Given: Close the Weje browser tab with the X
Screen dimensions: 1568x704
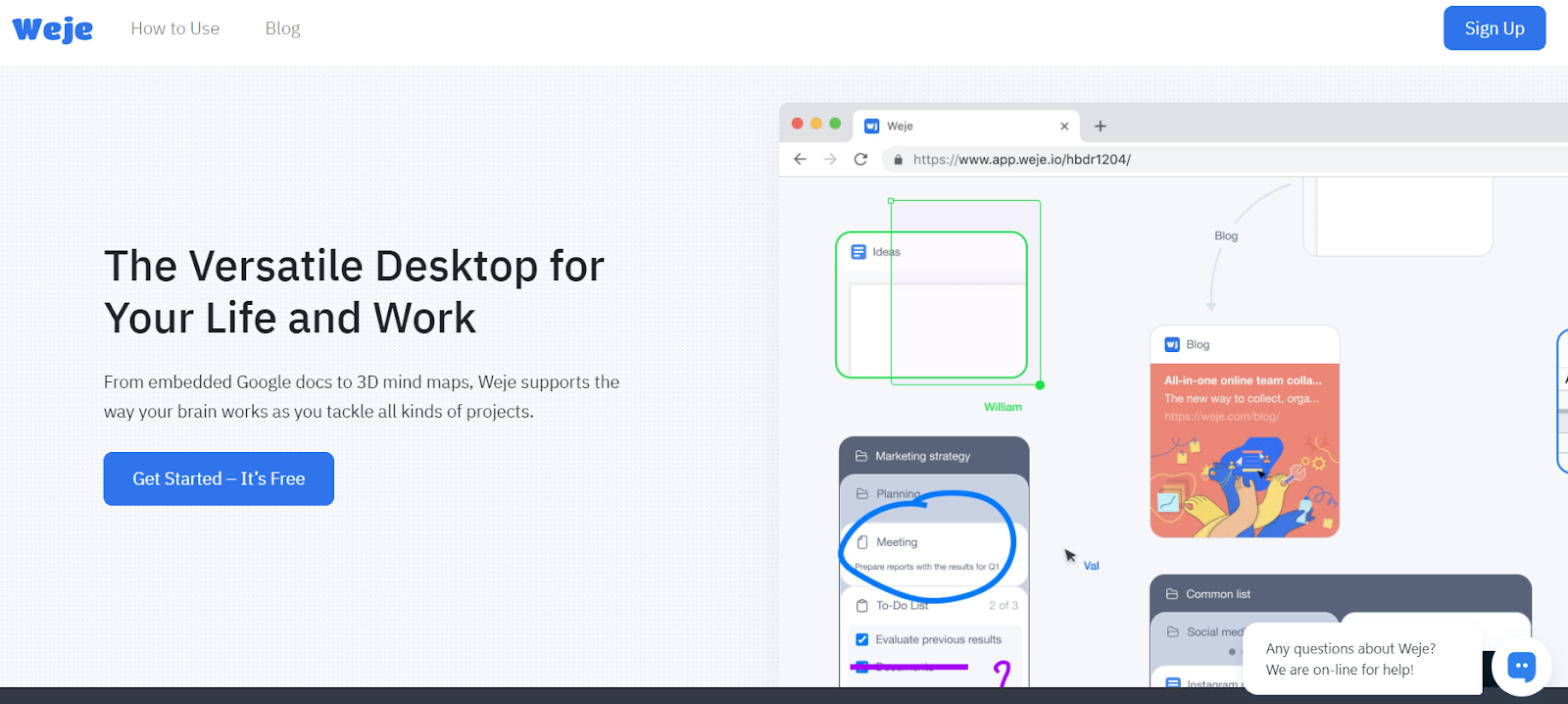Looking at the screenshot, I should [x=1064, y=126].
